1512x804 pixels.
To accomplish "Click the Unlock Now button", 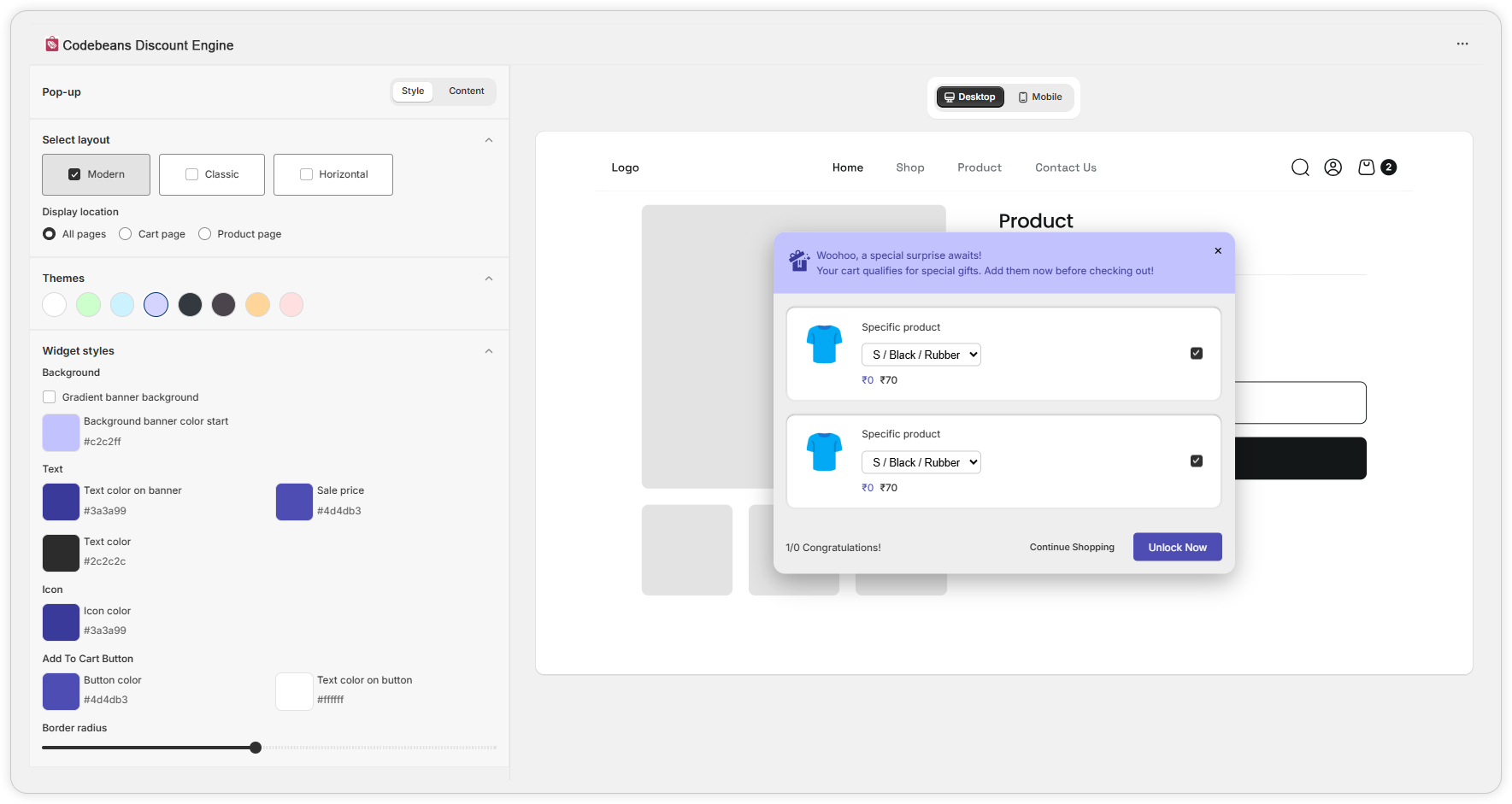I will pyautogui.click(x=1177, y=547).
